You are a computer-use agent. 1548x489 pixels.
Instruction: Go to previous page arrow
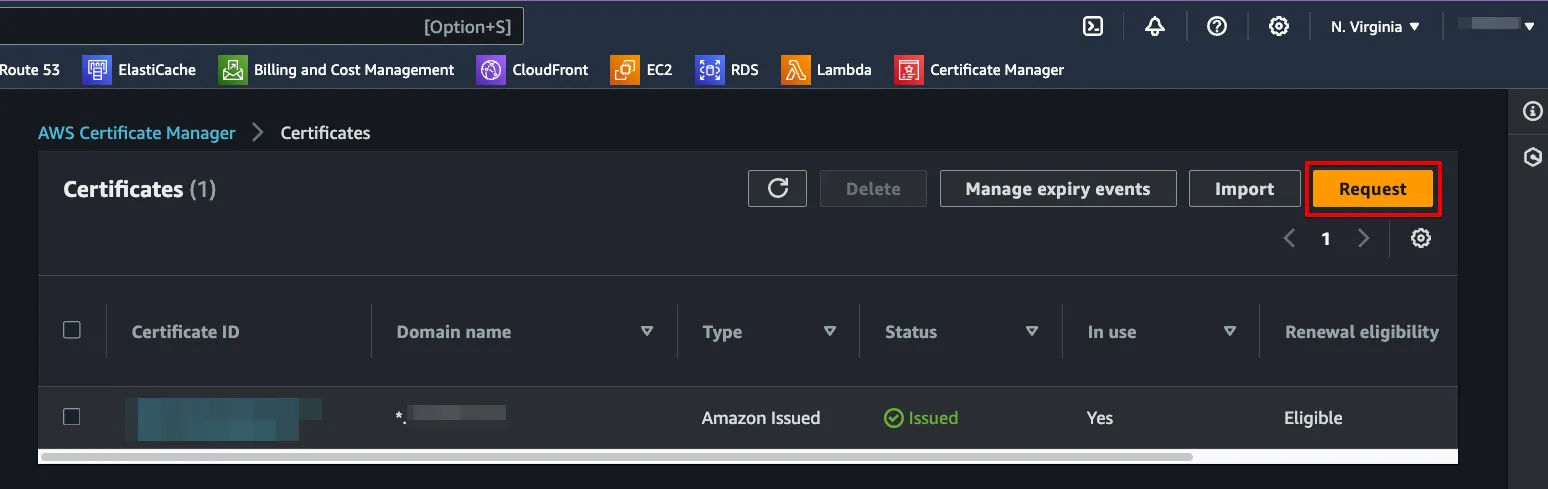(1290, 238)
